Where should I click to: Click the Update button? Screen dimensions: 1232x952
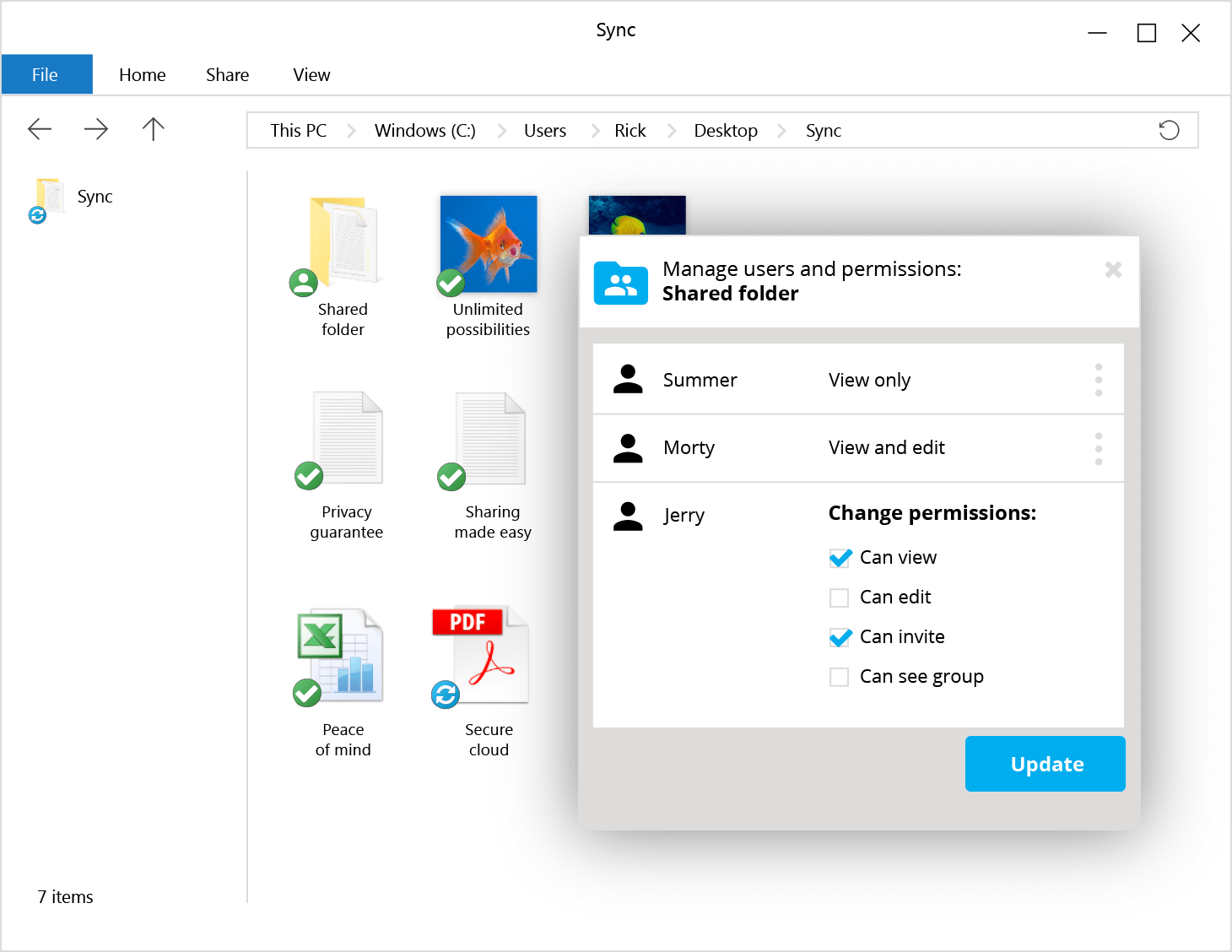[x=1045, y=764]
